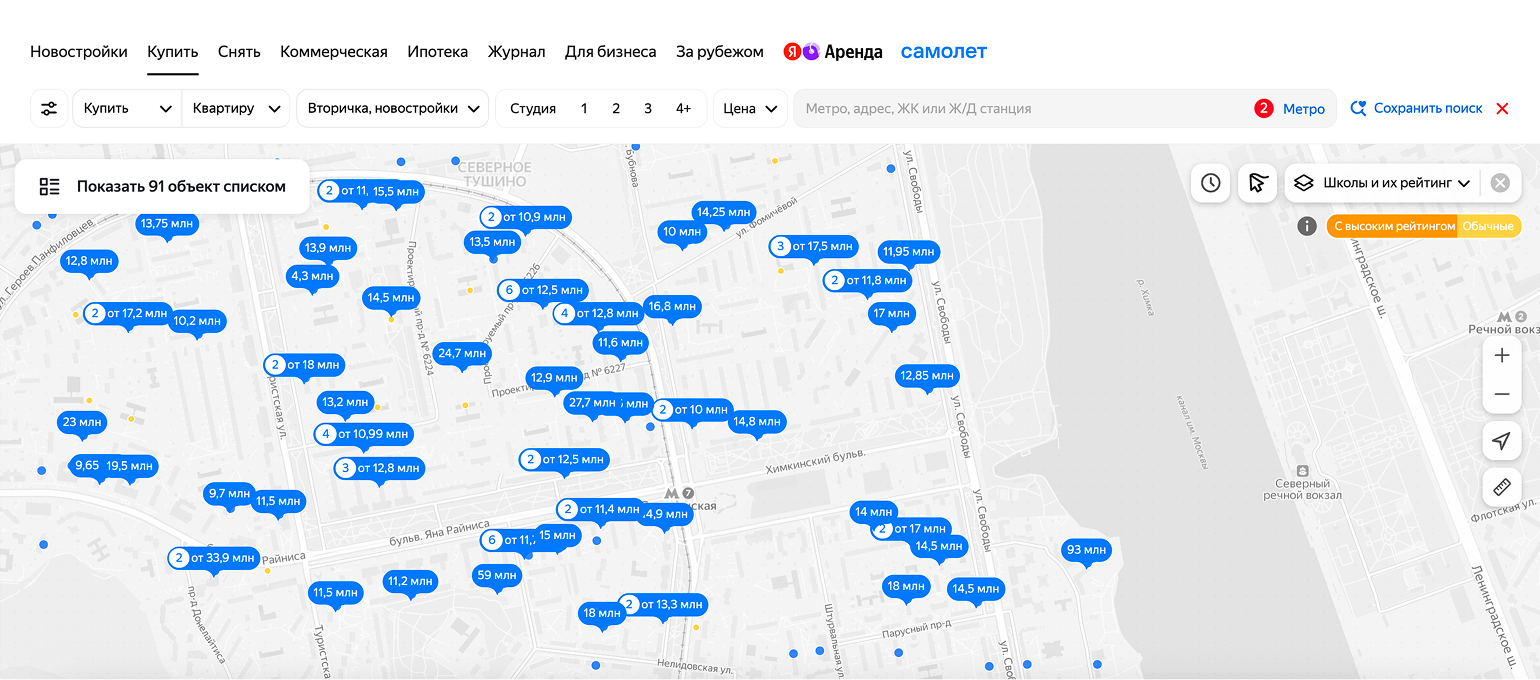
Task: Select the ruler measurement tool
Action: coord(1501,487)
